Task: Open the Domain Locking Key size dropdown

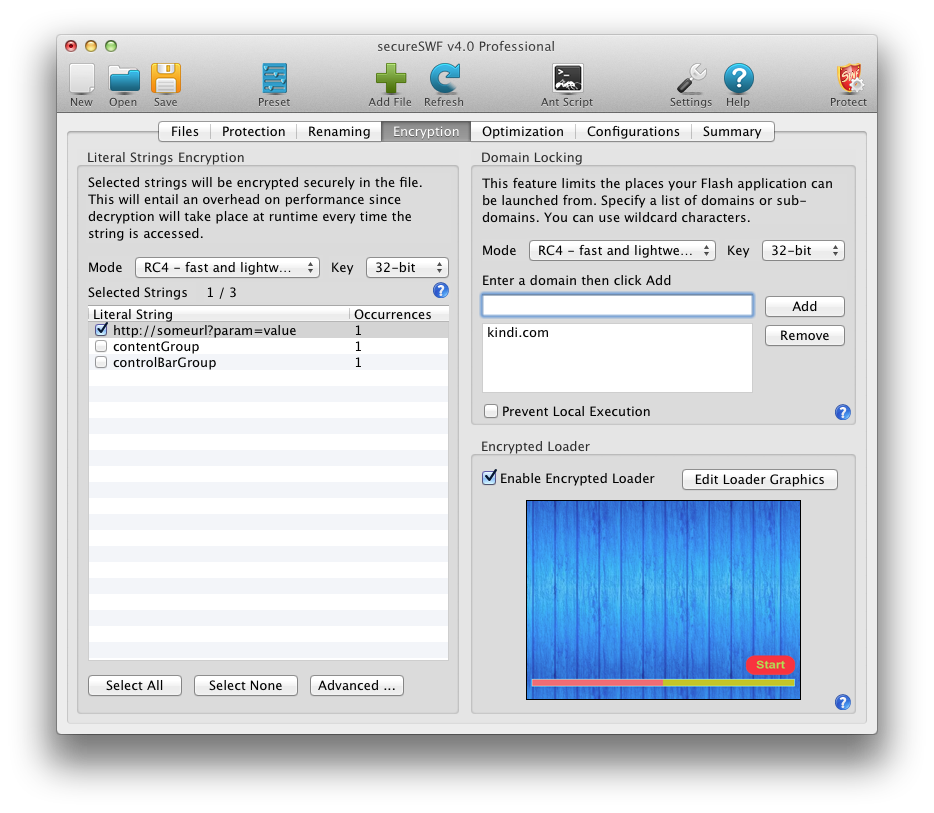Action: [803, 251]
